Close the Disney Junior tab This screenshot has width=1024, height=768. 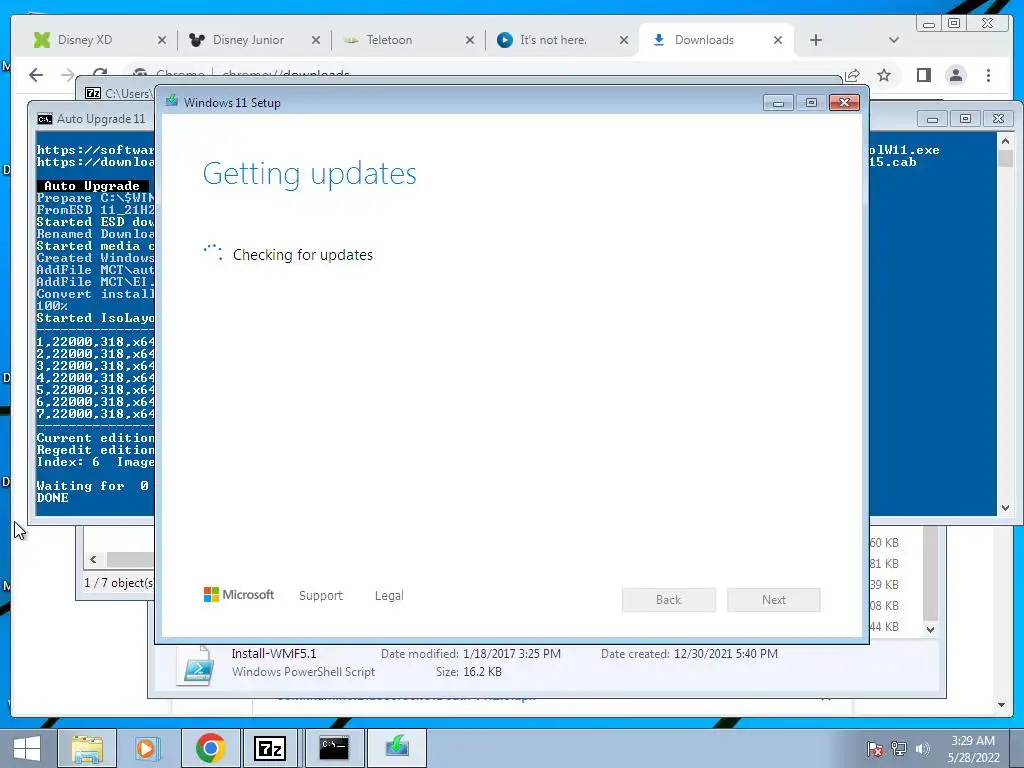316,40
